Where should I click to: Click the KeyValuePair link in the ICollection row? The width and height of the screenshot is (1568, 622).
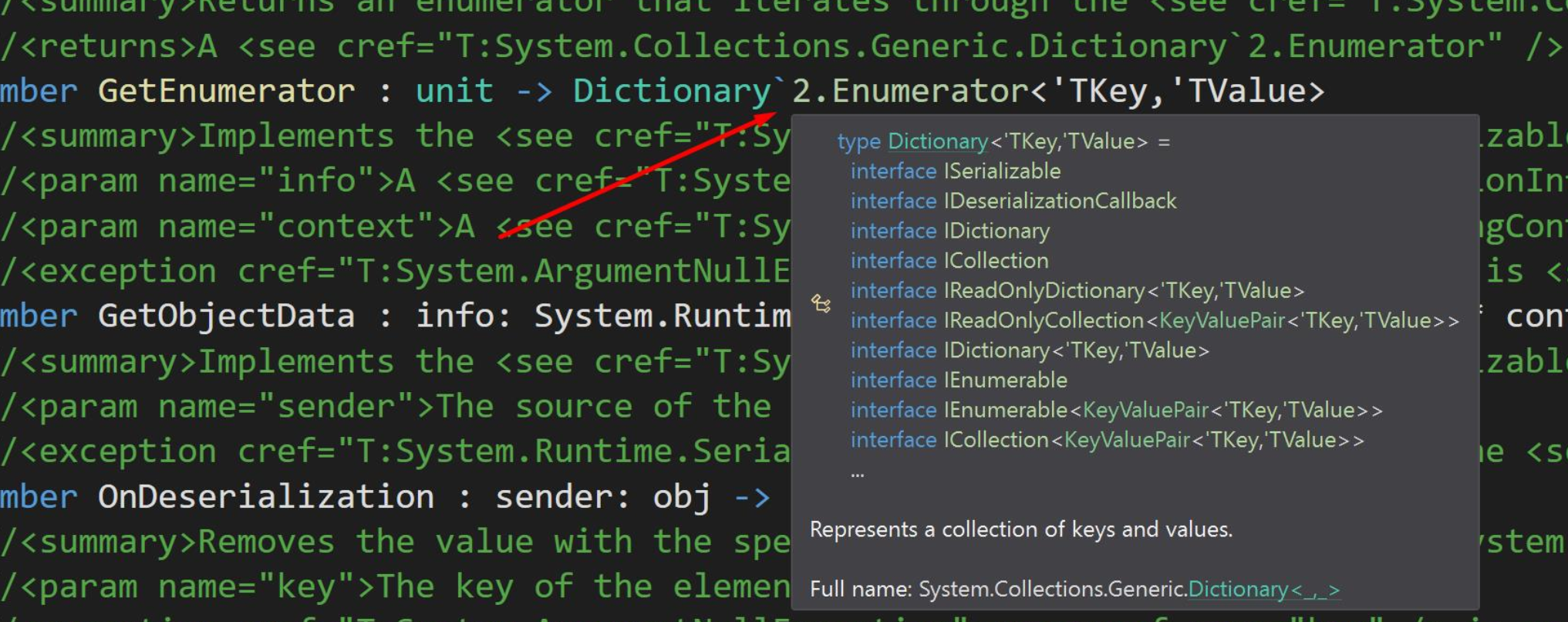pyautogui.click(x=1128, y=440)
